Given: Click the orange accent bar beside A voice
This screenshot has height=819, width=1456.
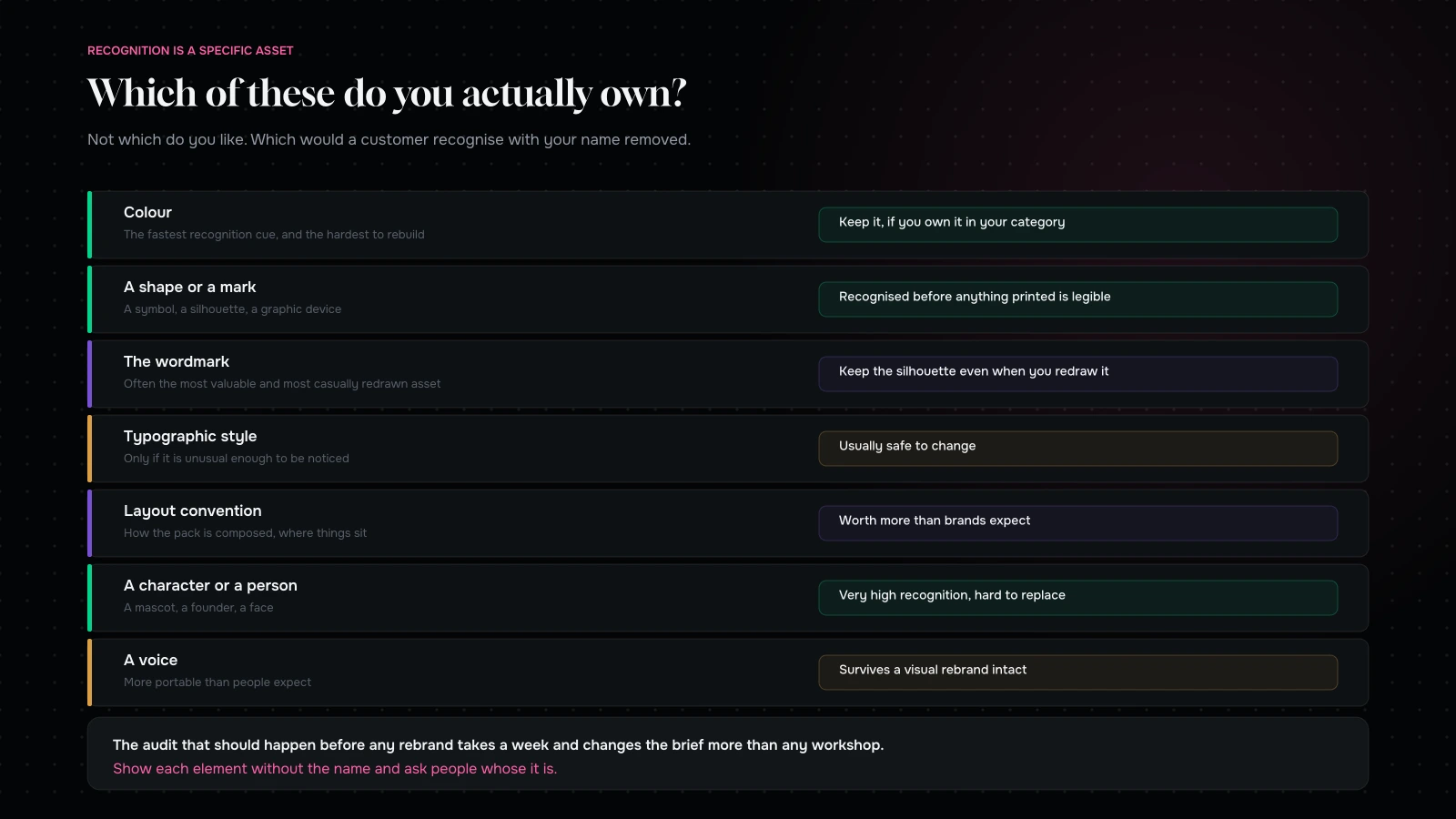Looking at the screenshot, I should 89,672.
